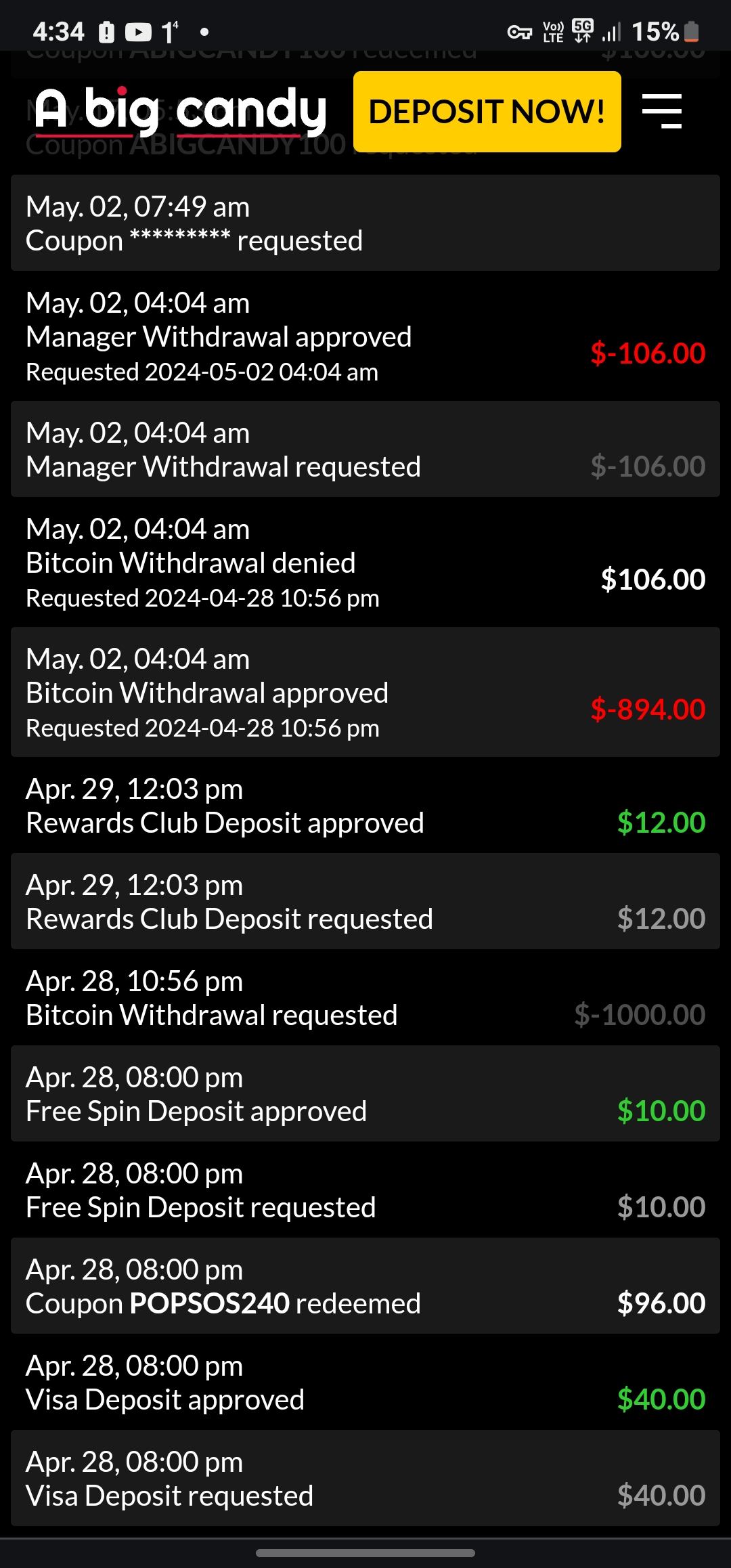
Task: Select the Visa Deposit approved entry
Action: (x=365, y=1382)
